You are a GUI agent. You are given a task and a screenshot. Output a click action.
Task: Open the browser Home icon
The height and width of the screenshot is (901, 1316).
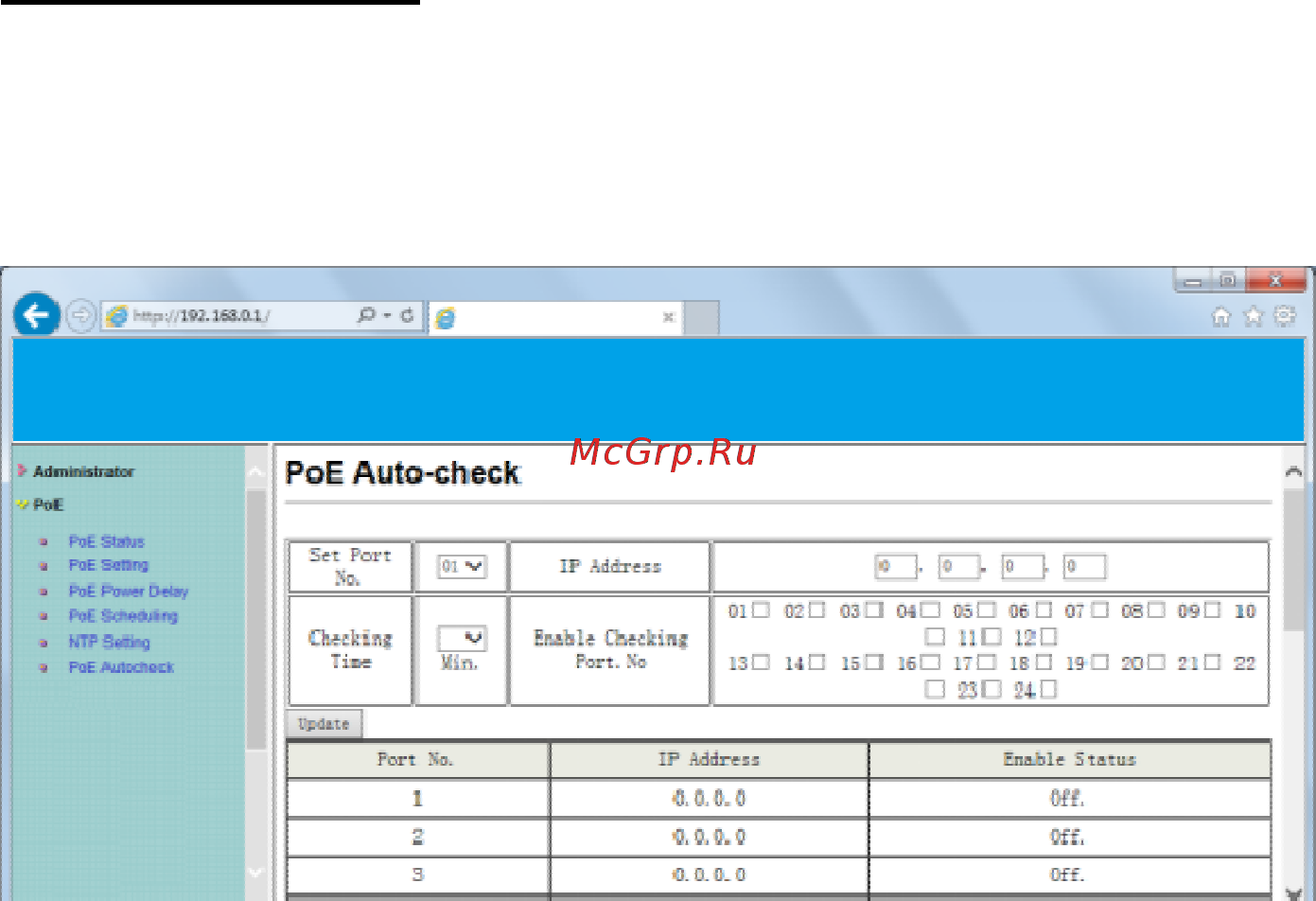click(x=1221, y=316)
